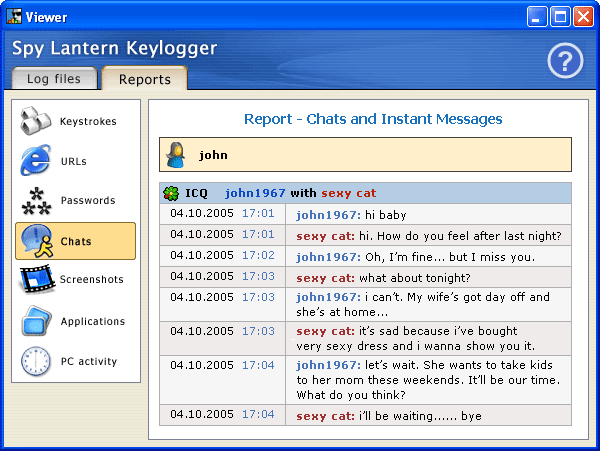
Task: Close the Viewer window
Action: point(584,17)
